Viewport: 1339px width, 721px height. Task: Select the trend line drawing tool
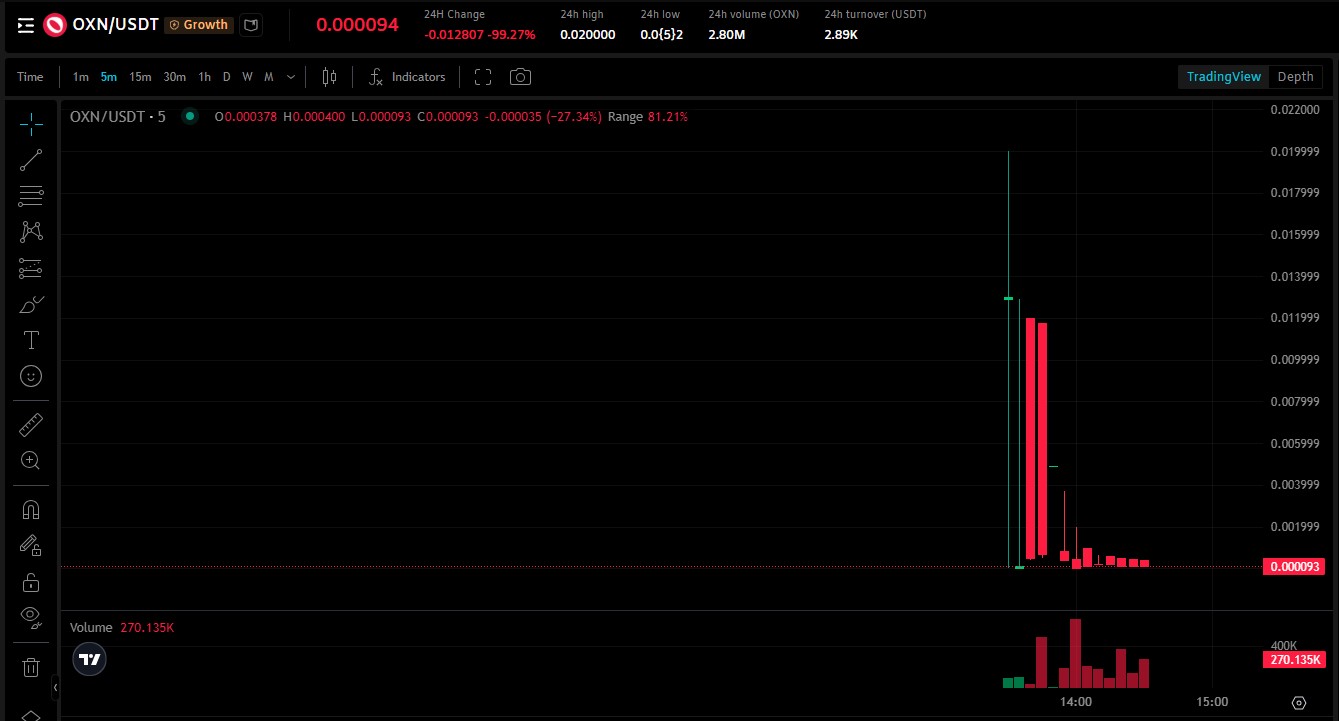pos(30,159)
